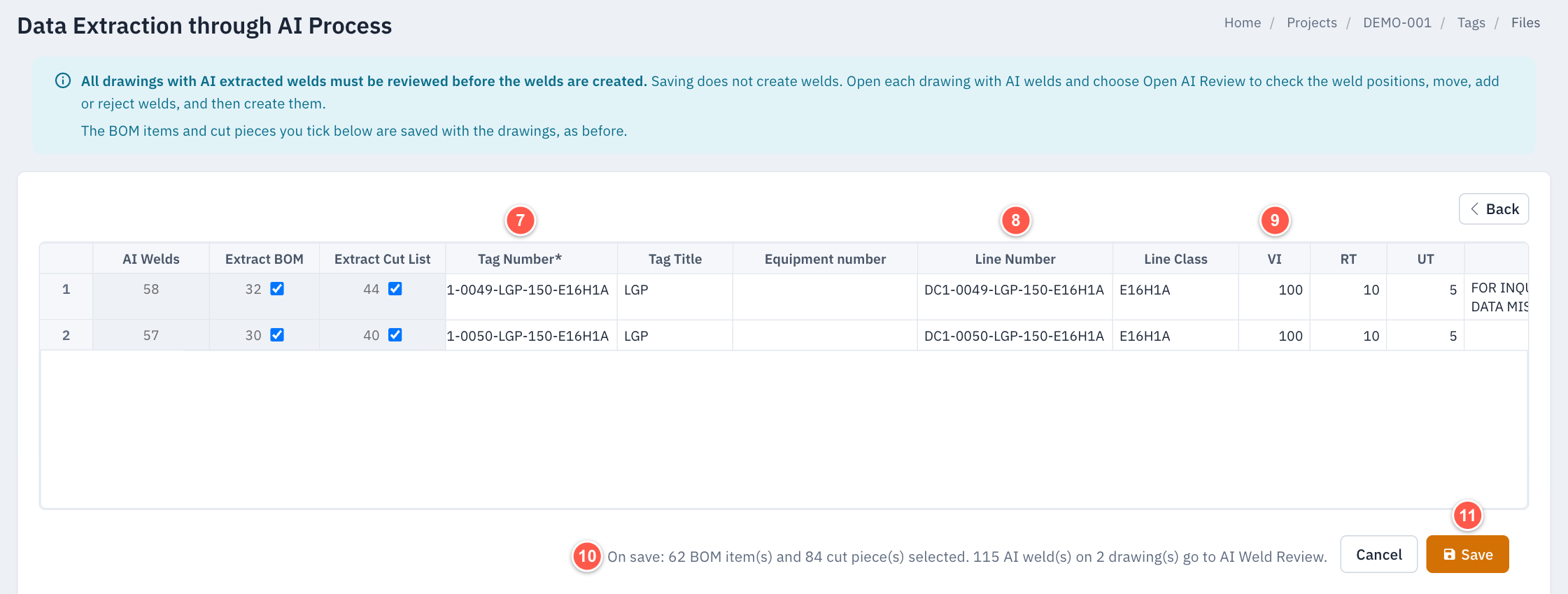The width and height of the screenshot is (1568, 594).
Task: Click the Equipment number column header
Action: pos(826,259)
